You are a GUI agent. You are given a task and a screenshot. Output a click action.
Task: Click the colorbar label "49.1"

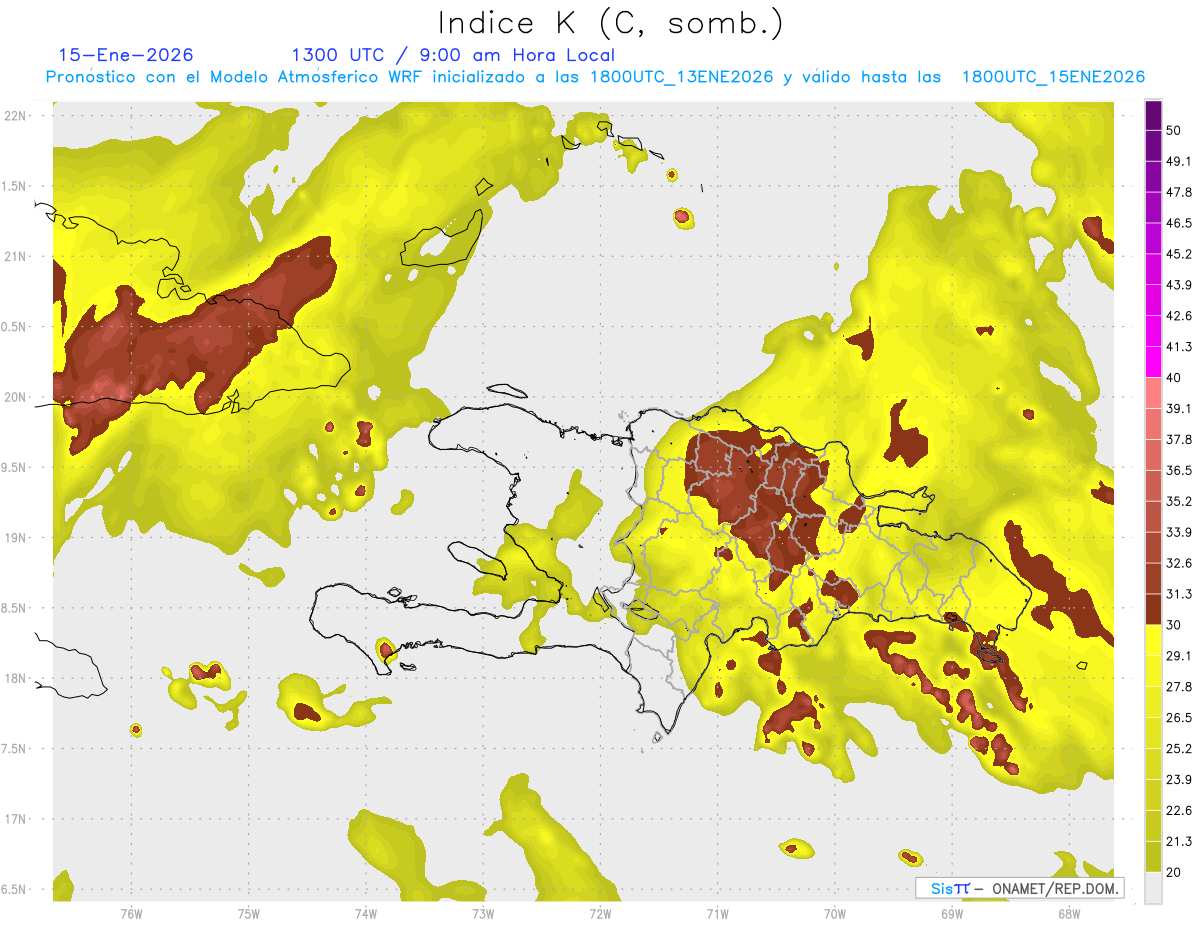click(1179, 161)
